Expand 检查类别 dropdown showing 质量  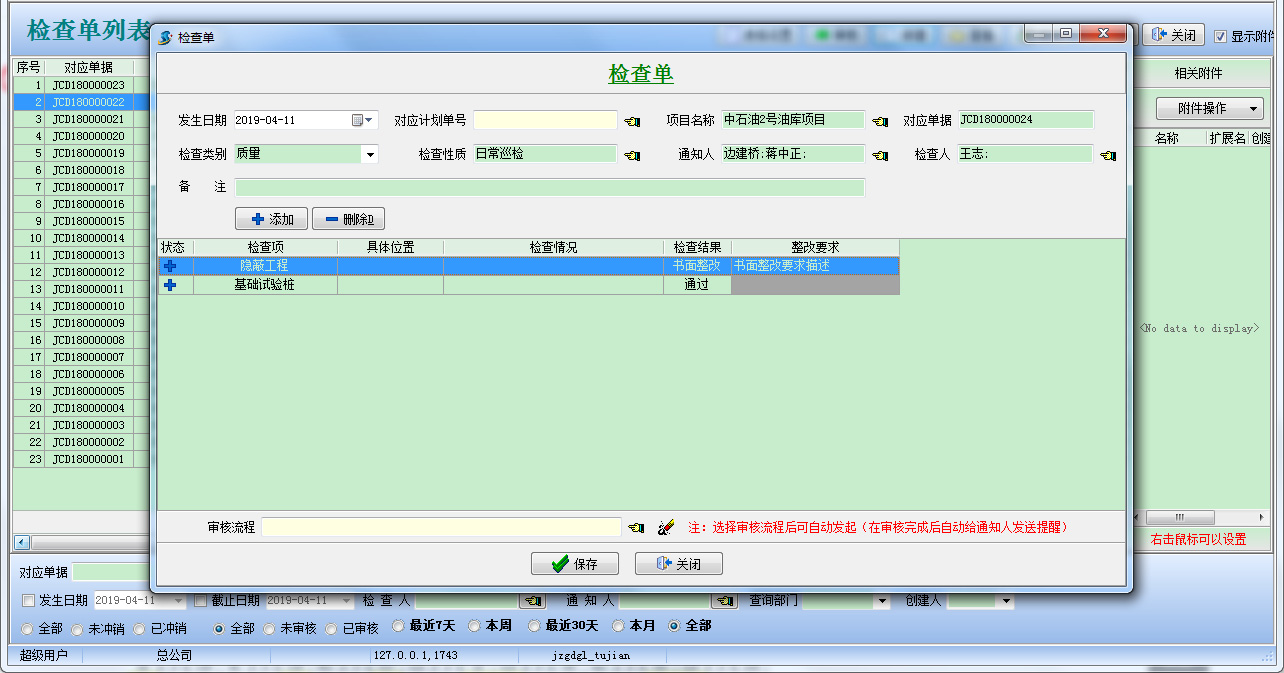click(x=370, y=154)
